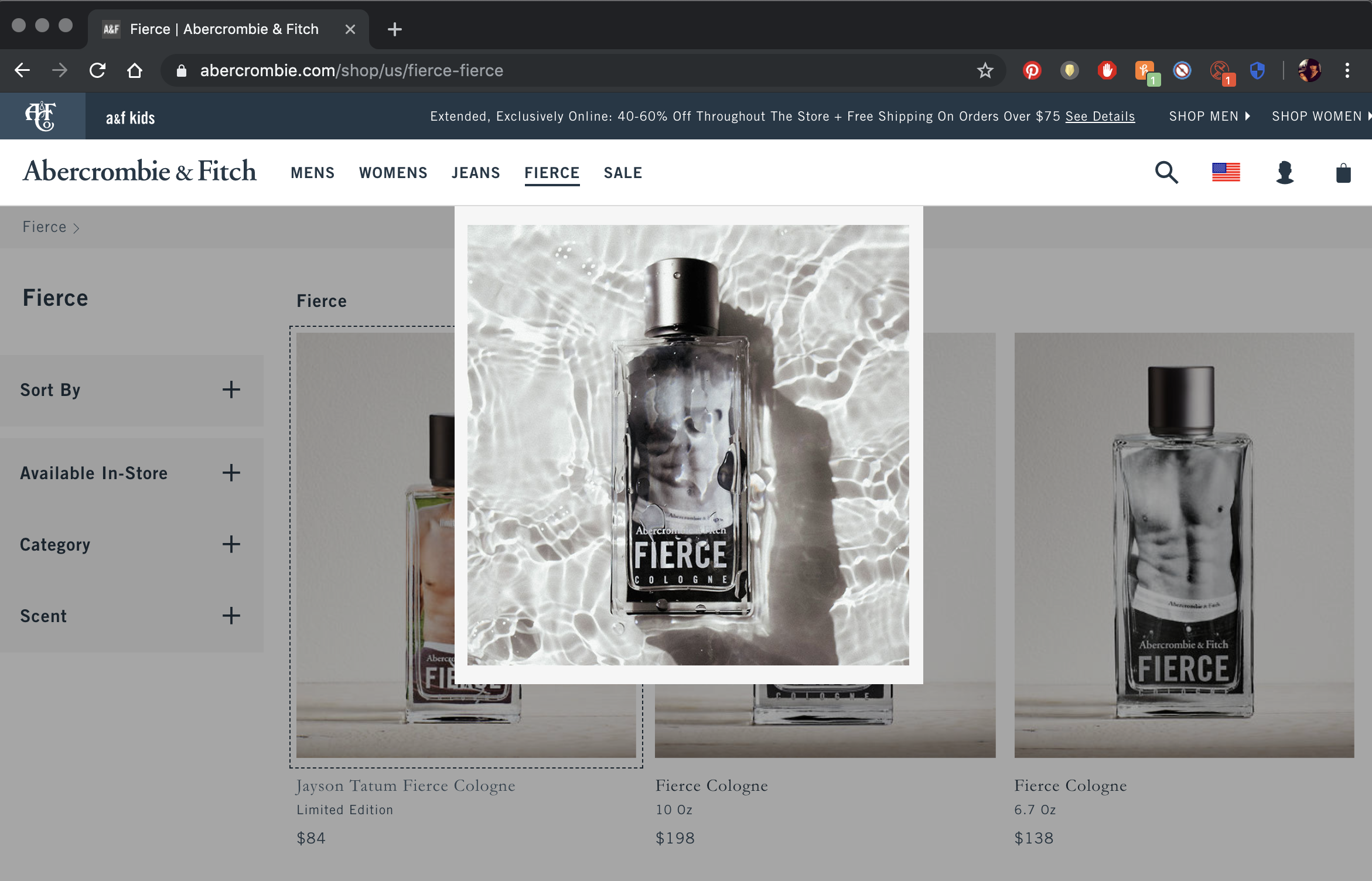The width and height of the screenshot is (1372, 881).
Task: Open the SHOP MEN link
Action: click(x=1209, y=116)
